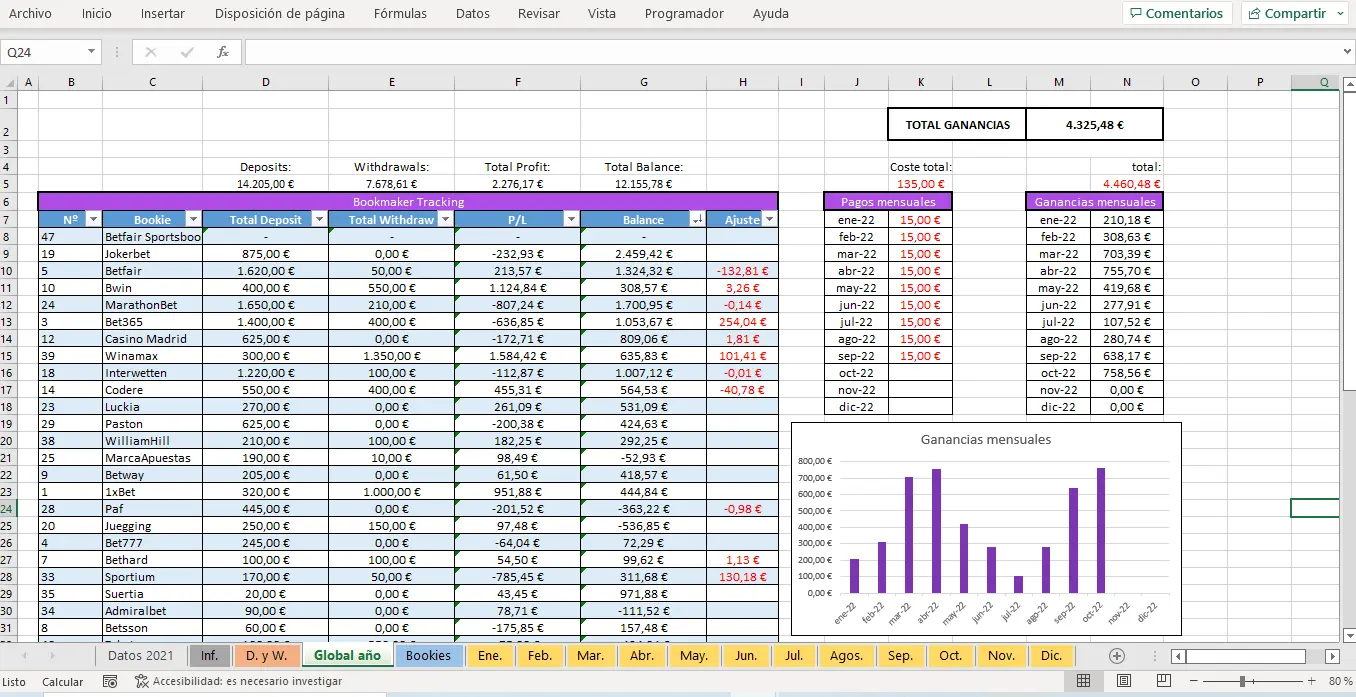Switch to Page Layout view
The image size is (1356, 697).
coord(1123,681)
